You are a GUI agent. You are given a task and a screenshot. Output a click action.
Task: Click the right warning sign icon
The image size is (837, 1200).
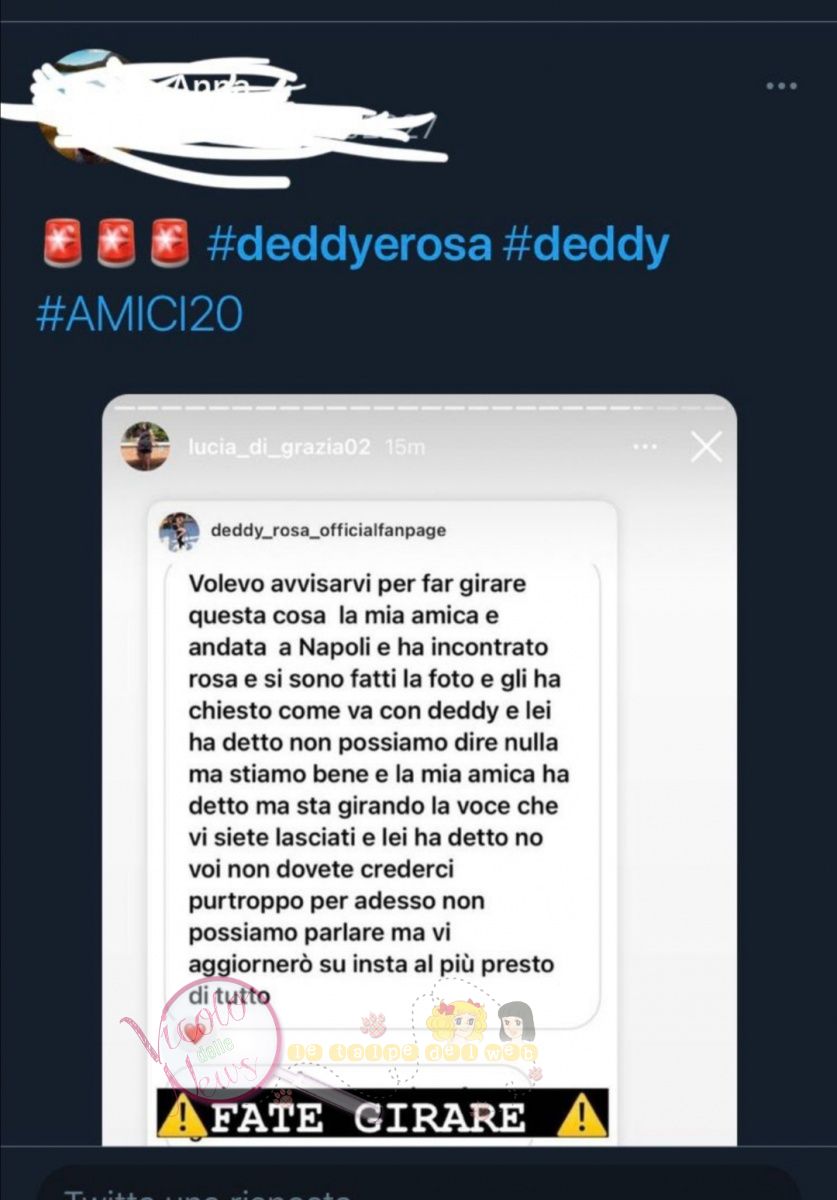[582, 1115]
